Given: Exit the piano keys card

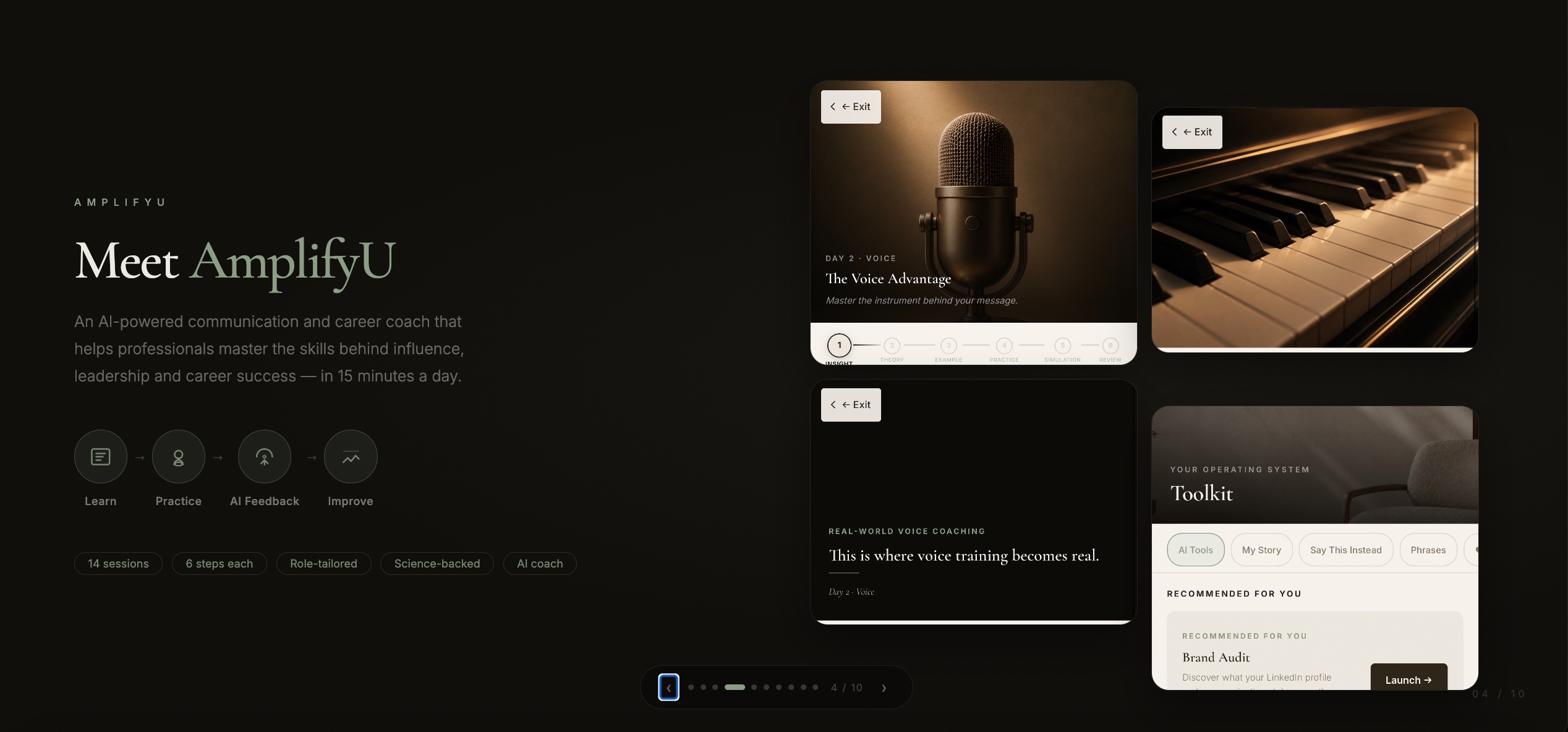Looking at the screenshot, I should [x=1192, y=132].
